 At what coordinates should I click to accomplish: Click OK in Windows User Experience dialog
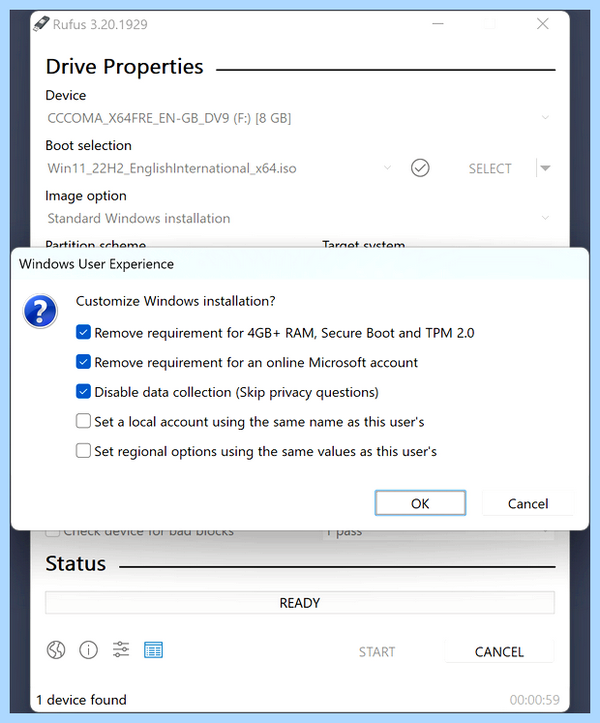coord(420,503)
